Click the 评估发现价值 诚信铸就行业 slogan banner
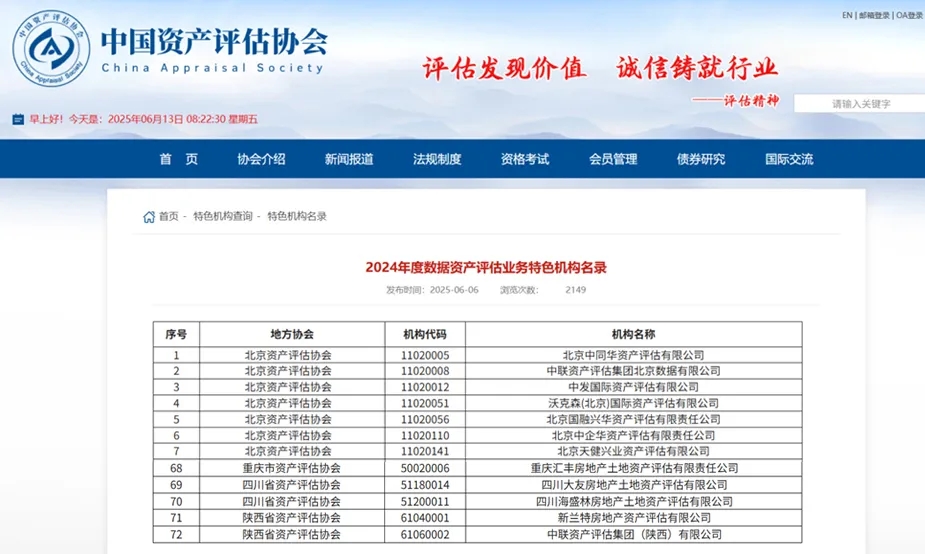The image size is (925, 554). 600,68
